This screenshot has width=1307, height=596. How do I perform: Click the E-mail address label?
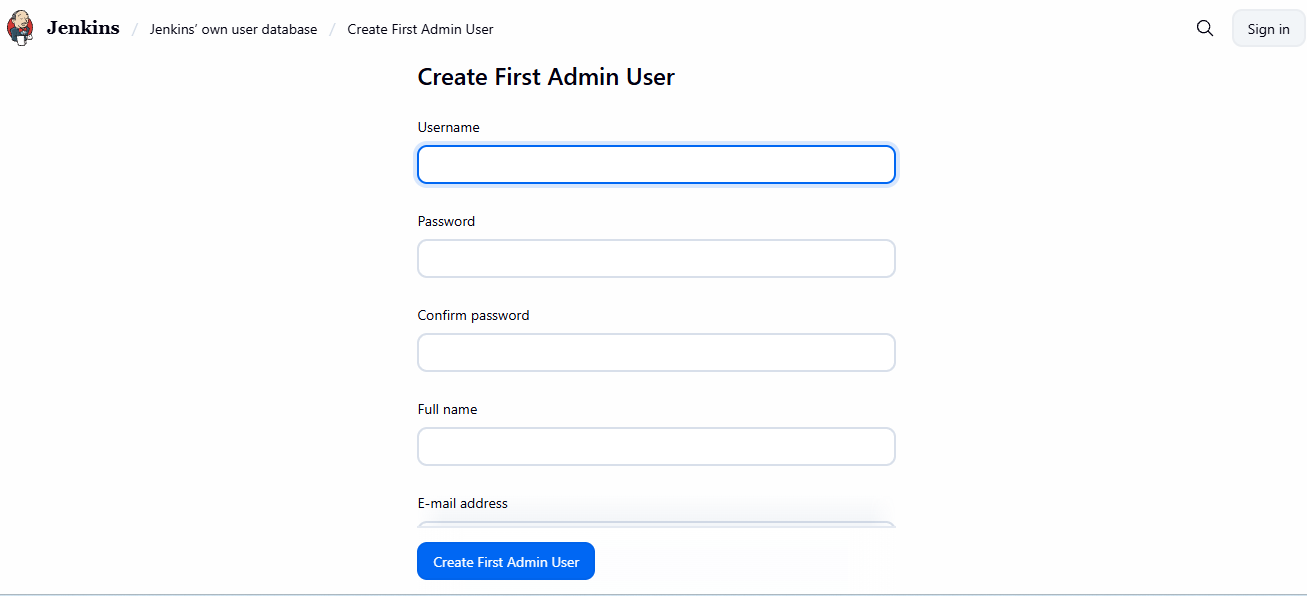click(x=462, y=504)
